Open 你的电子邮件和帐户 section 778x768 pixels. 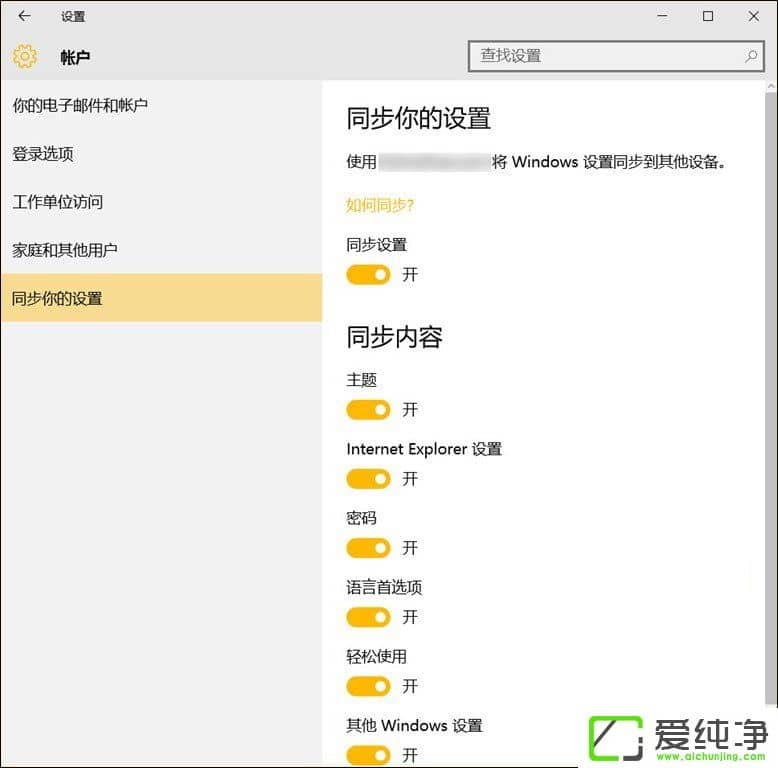[x=80, y=105]
